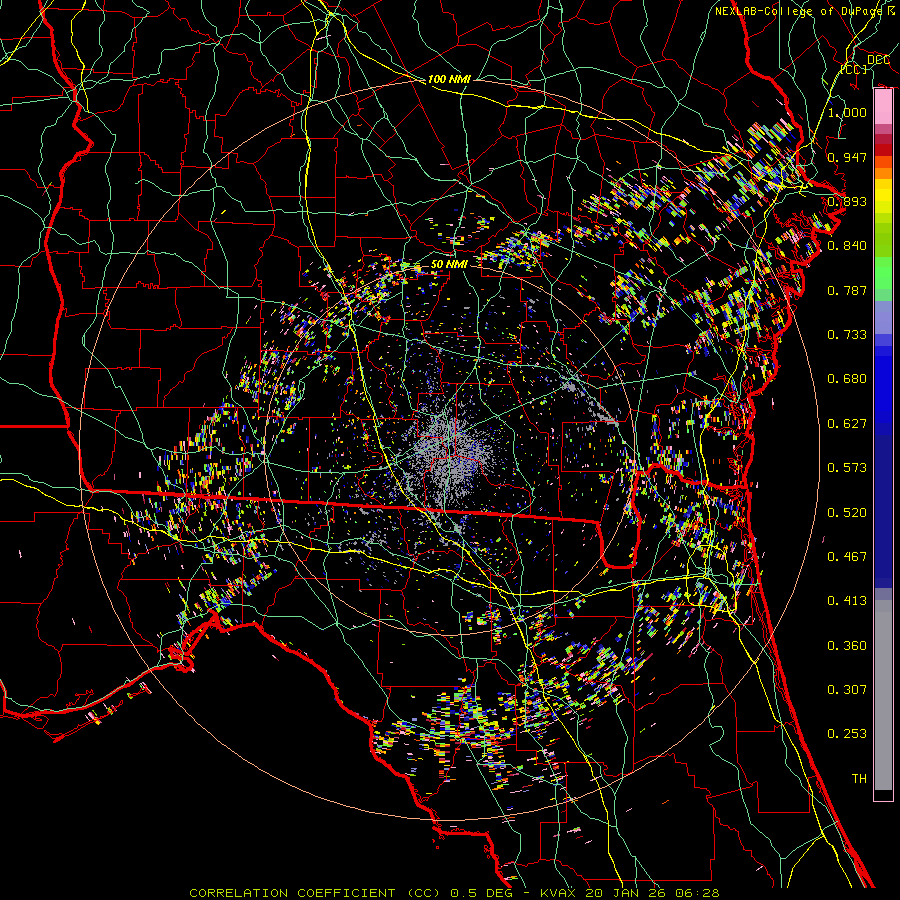Screen dimensions: 900x900
Task: Select the 0.787 legend label
Action: pyautogui.click(x=847, y=291)
